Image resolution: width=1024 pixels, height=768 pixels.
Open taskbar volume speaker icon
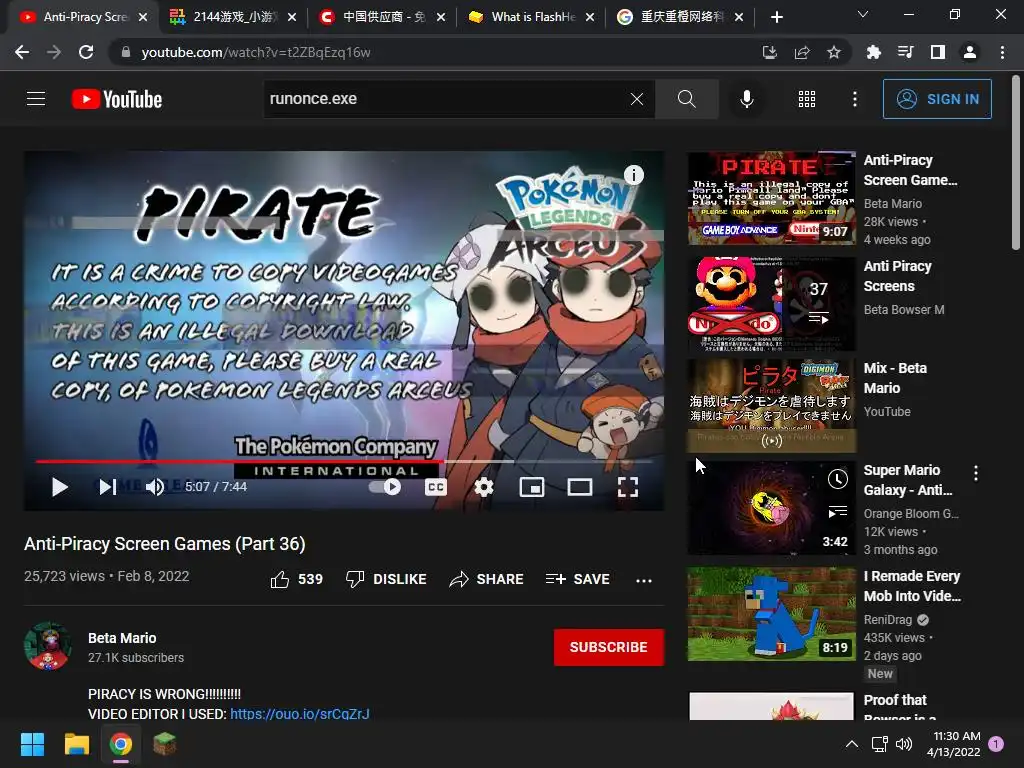tap(904, 744)
